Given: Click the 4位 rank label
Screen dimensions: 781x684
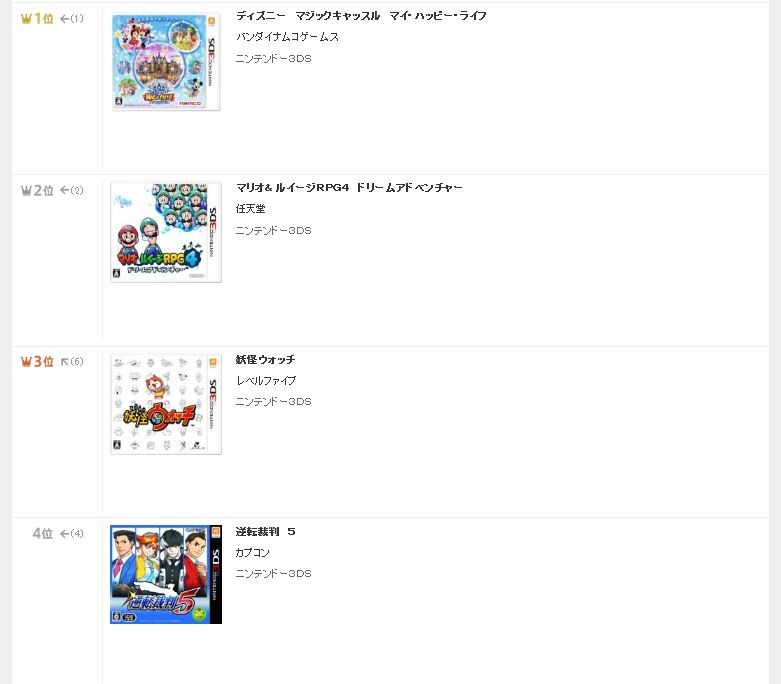Looking at the screenshot, I should point(43,534).
